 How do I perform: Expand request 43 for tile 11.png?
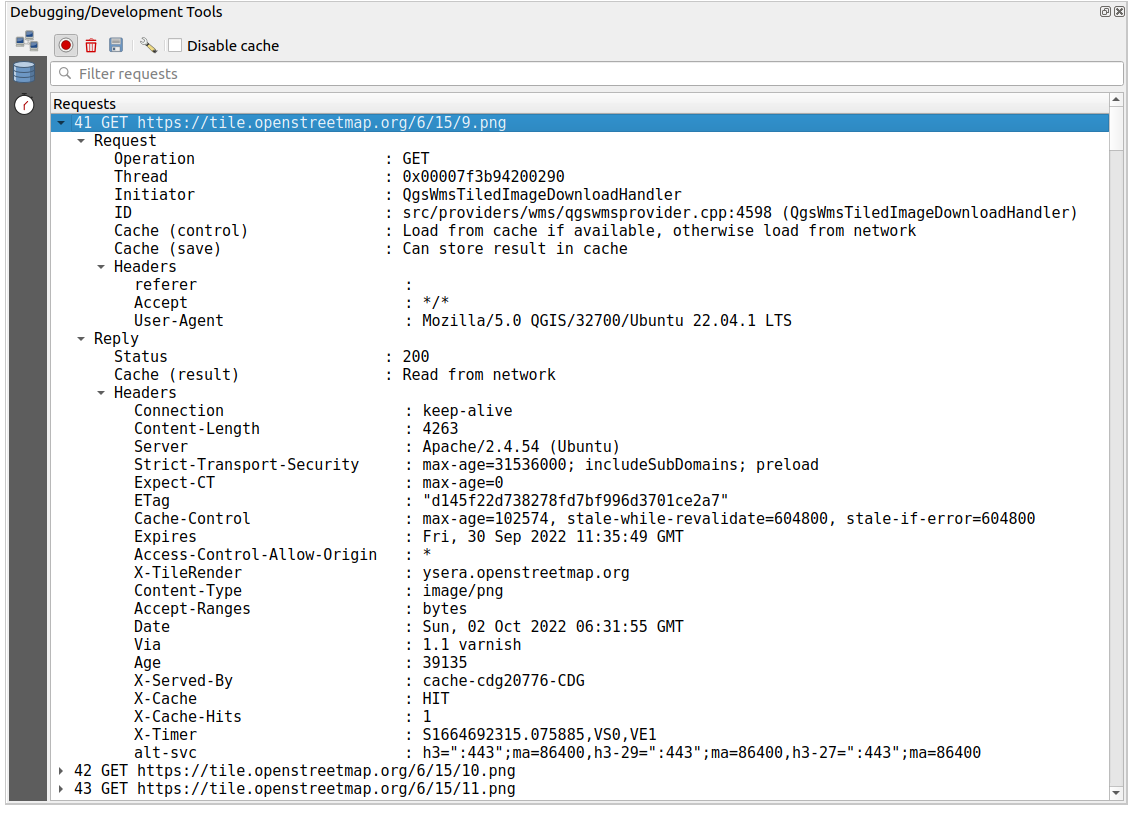[59, 789]
